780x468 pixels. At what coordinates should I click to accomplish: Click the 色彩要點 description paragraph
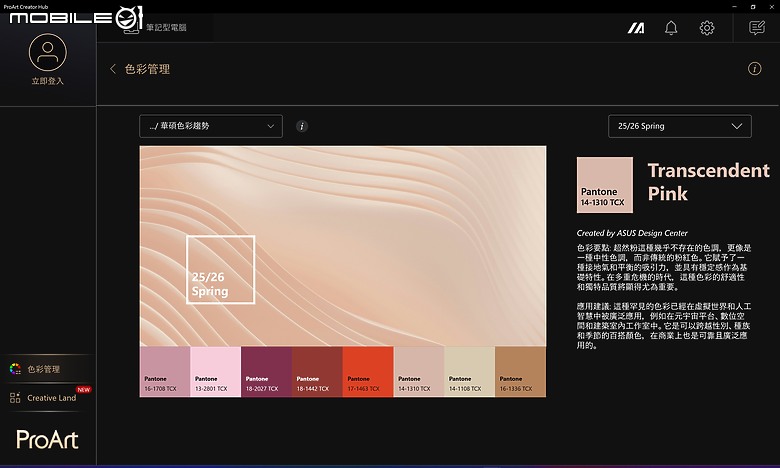[x=664, y=267]
